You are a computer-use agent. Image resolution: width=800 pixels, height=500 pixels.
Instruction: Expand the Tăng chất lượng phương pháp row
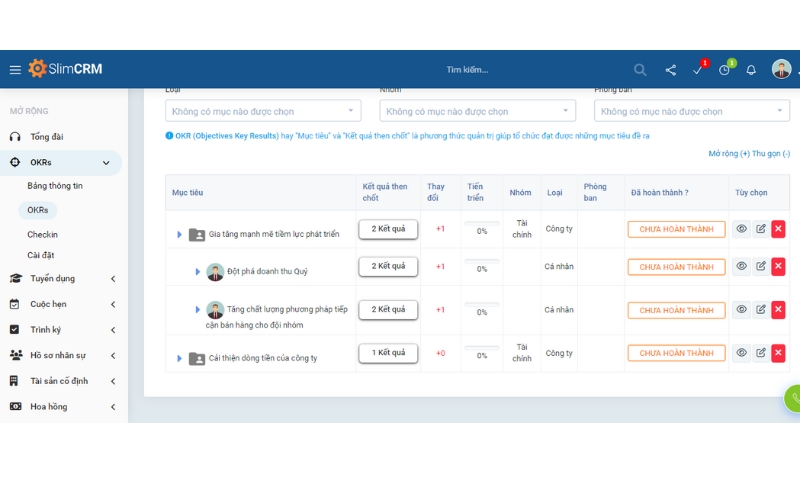[x=197, y=309]
